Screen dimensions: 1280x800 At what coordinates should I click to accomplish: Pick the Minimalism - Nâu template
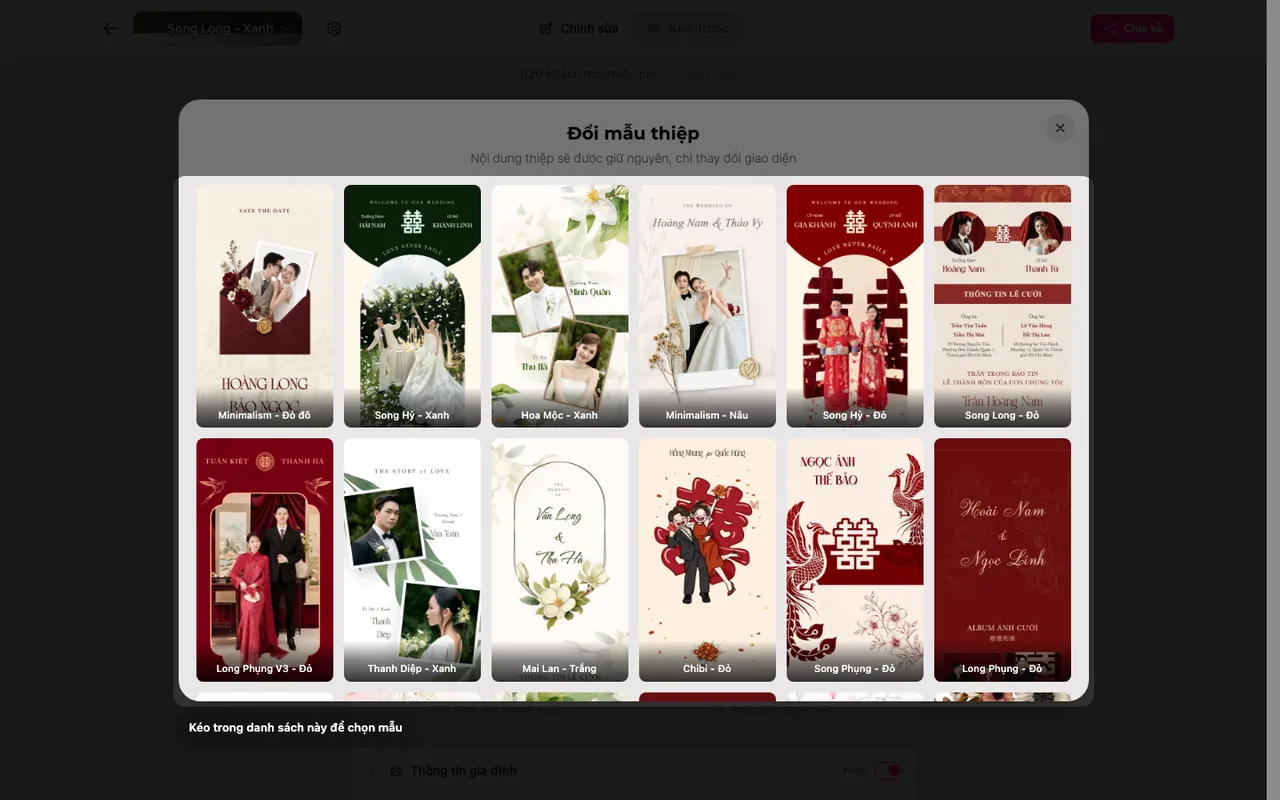(x=708, y=306)
